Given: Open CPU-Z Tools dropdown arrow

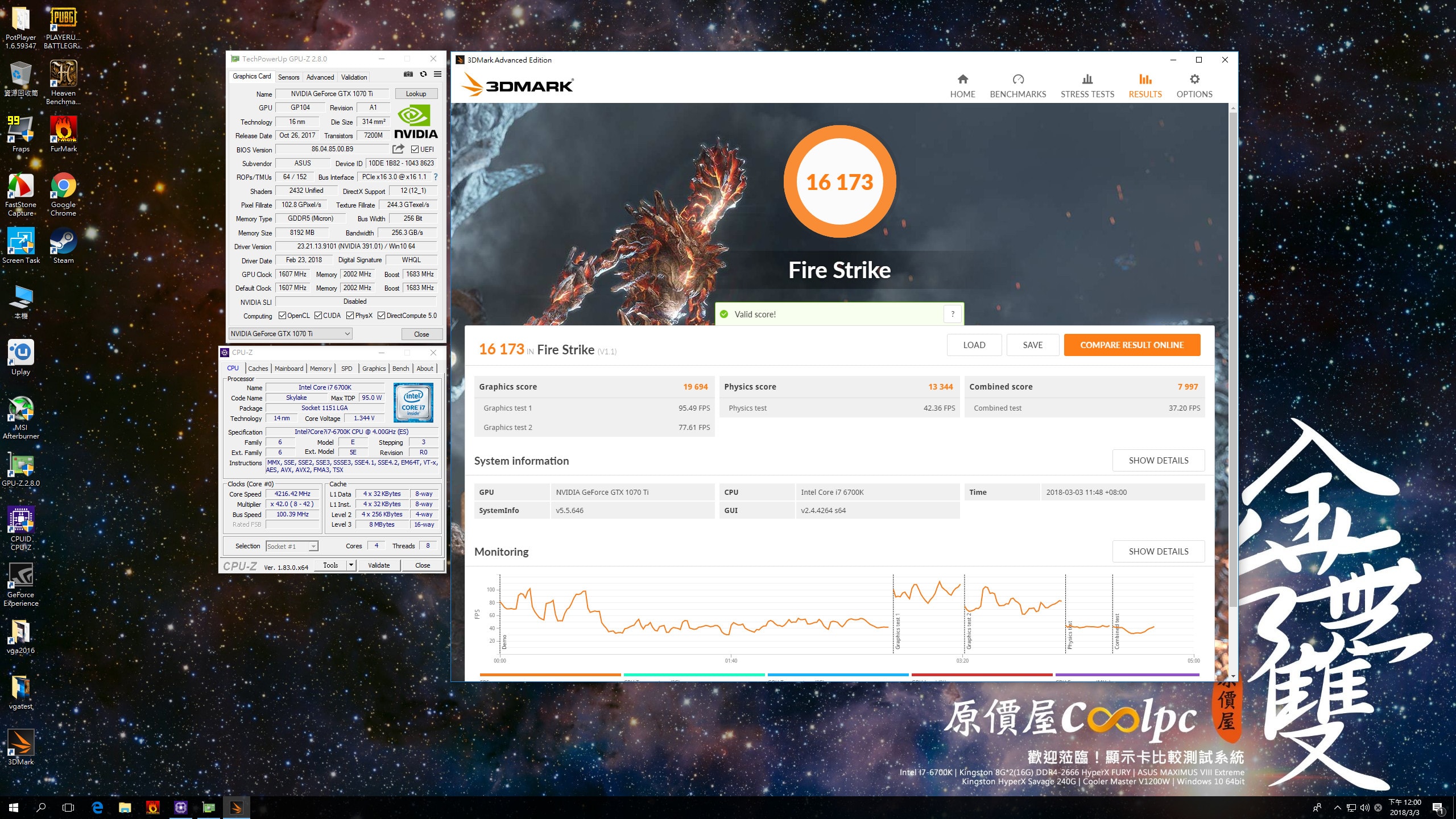Looking at the screenshot, I should tap(351, 565).
